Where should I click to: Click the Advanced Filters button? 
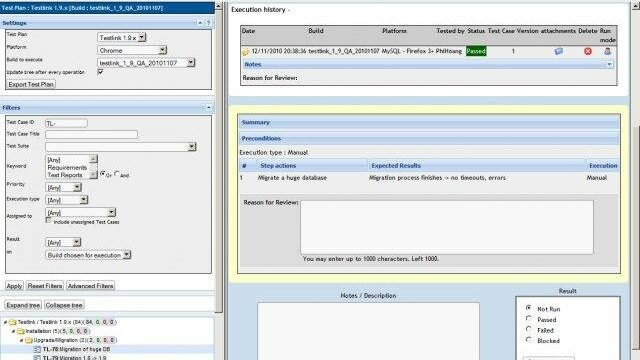point(91,286)
